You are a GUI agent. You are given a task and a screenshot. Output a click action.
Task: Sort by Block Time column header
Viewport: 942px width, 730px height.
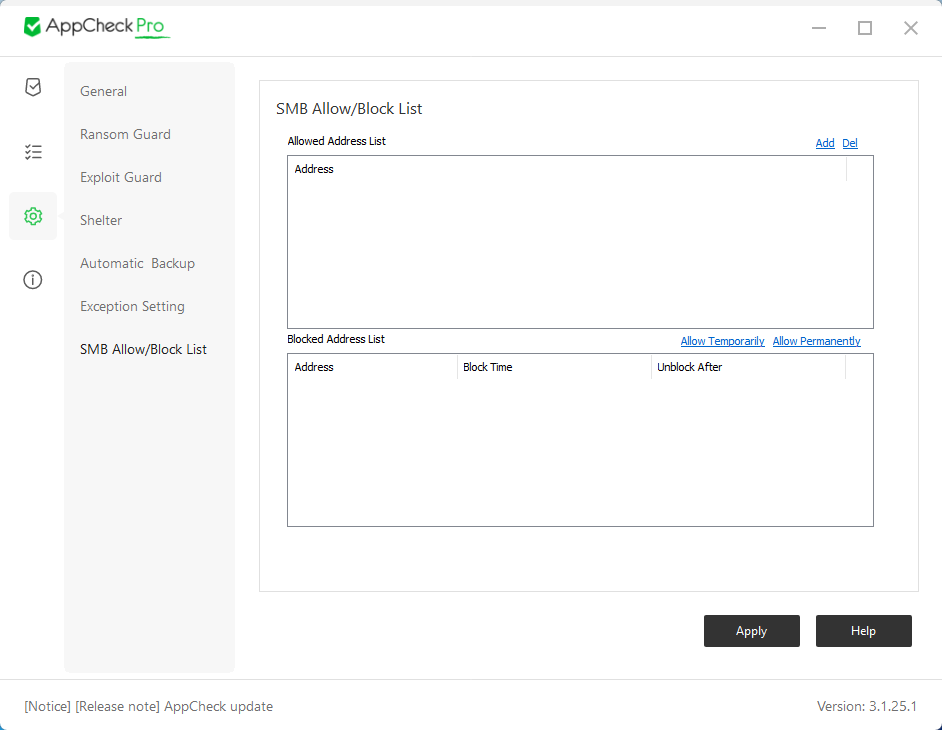click(x=554, y=367)
